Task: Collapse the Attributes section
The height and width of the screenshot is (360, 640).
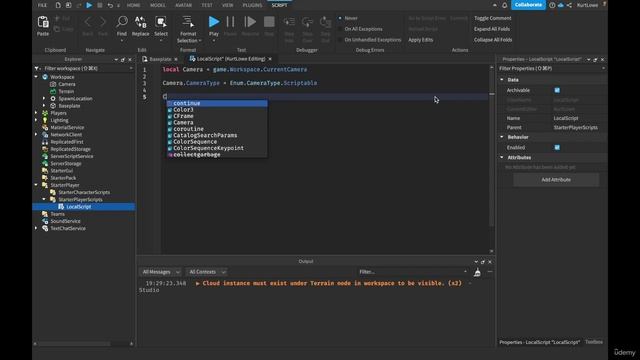Action: point(502,157)
